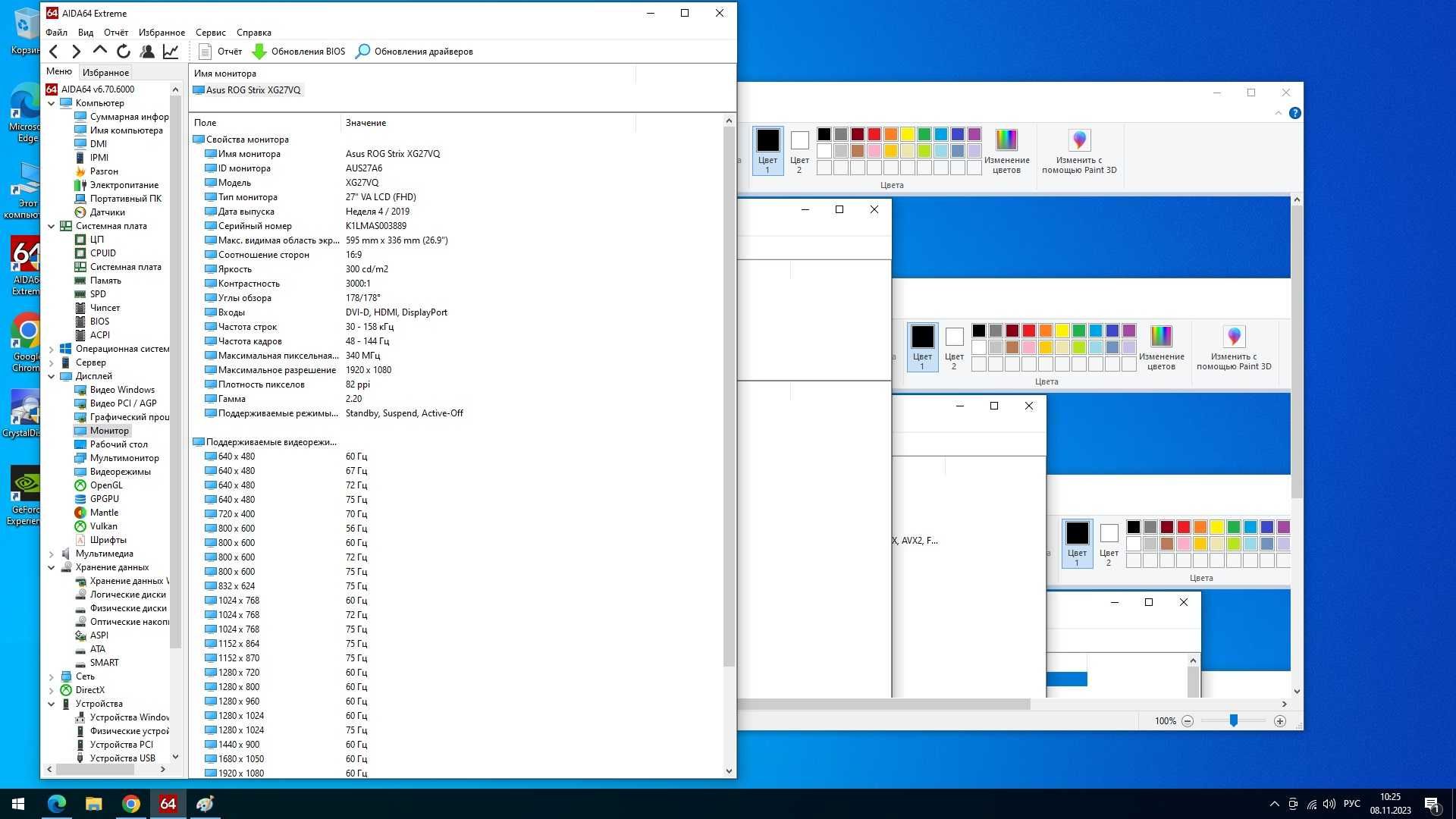Open the Сервис menu

coord(210,33)
